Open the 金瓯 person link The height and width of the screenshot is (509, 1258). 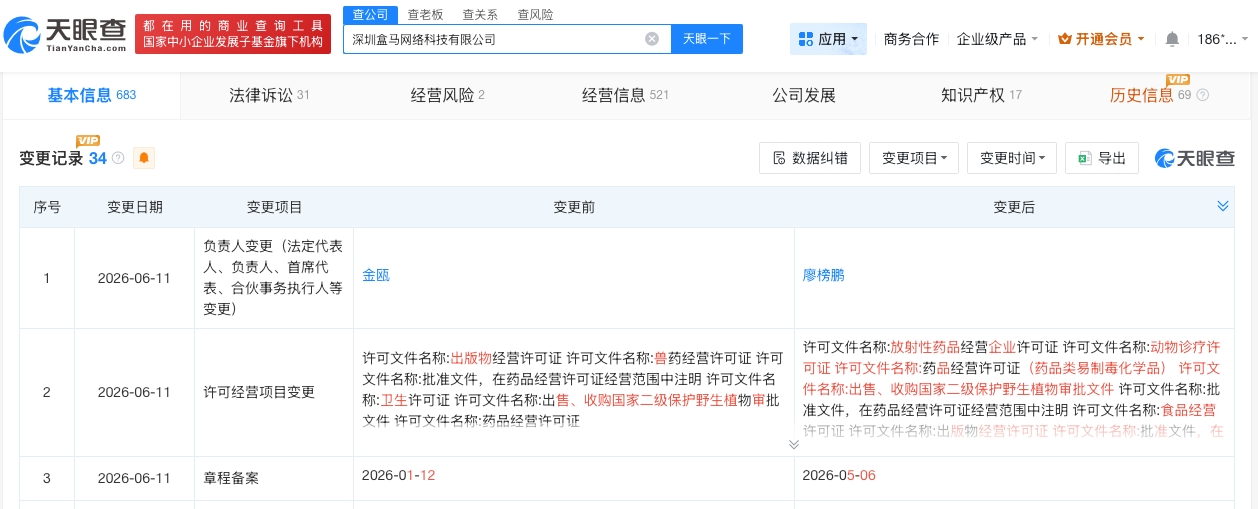[x=376, y=275]
